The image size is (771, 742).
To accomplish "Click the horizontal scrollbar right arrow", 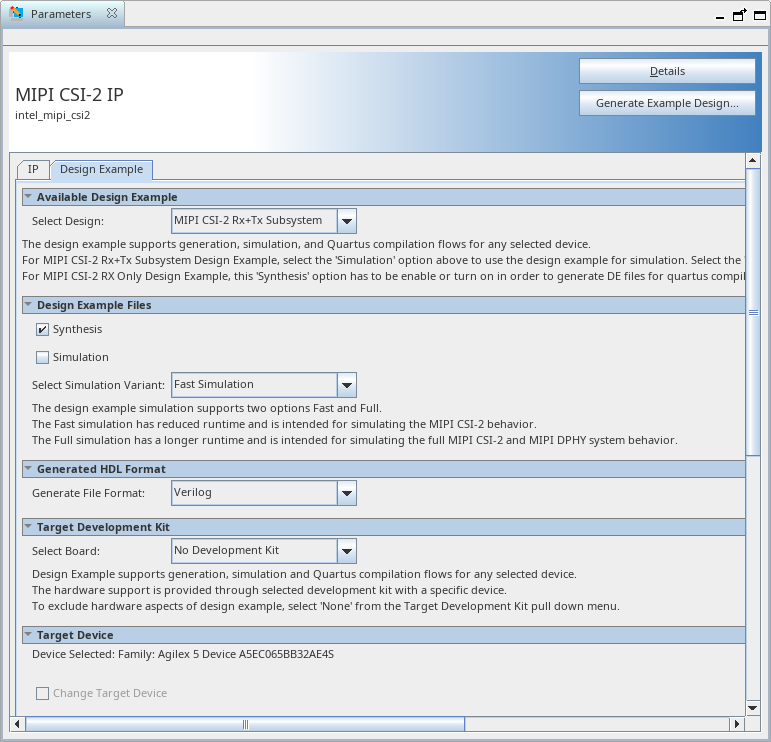I will point(737,724).
